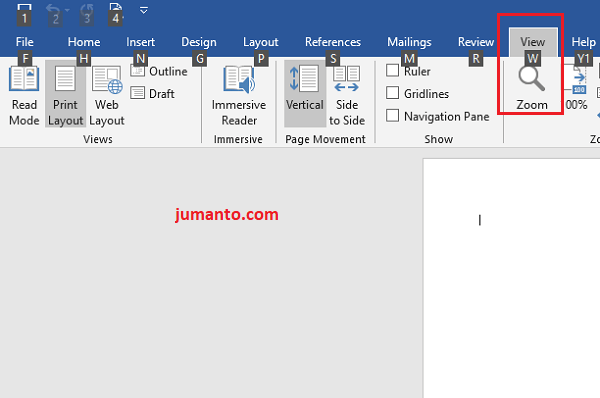Switch to the Insert tab
This screenshot has width=600, height=398.
[x=140, y=42]
